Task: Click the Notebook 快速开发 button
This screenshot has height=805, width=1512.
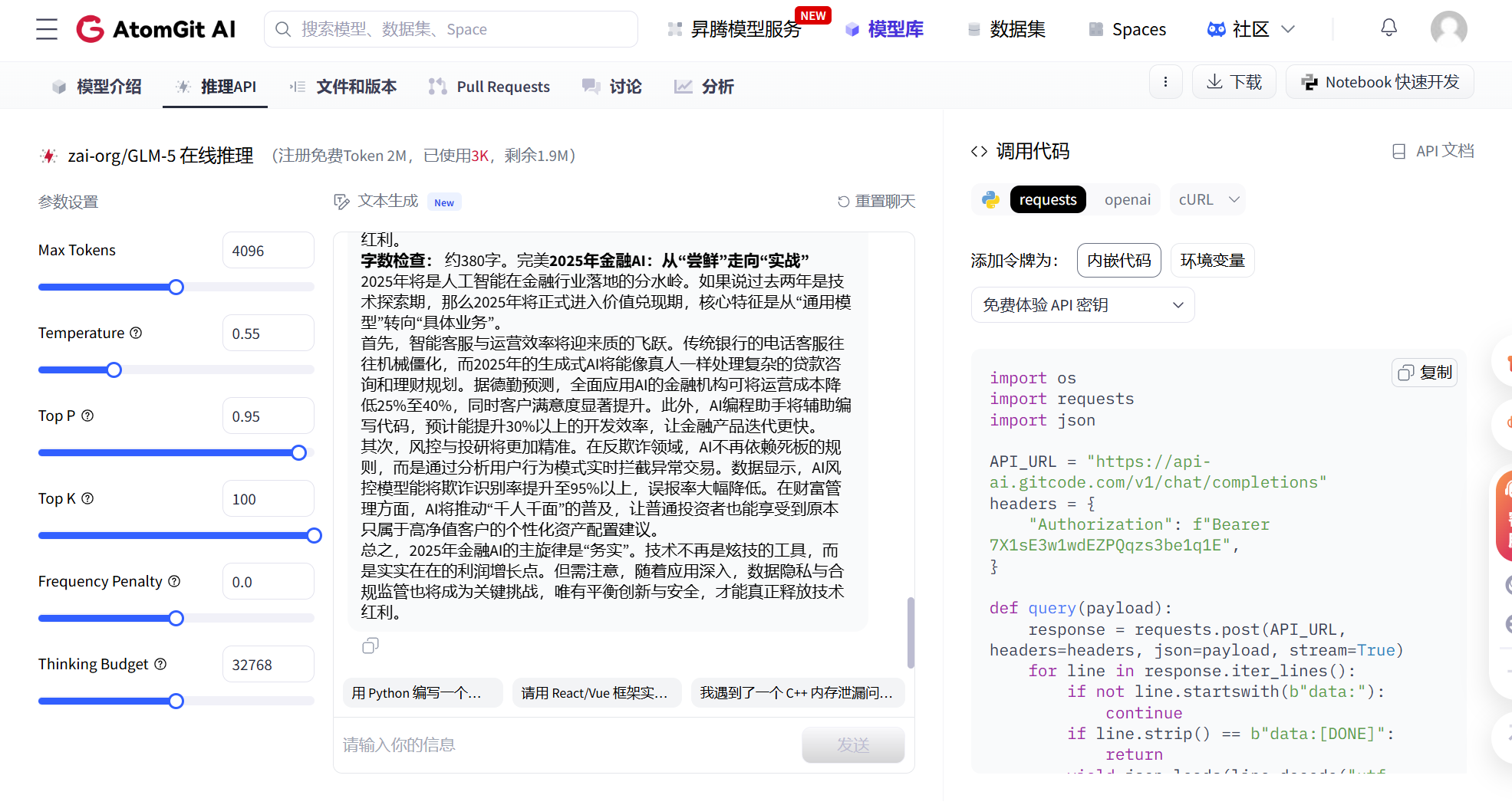Action: [1379, 81]
